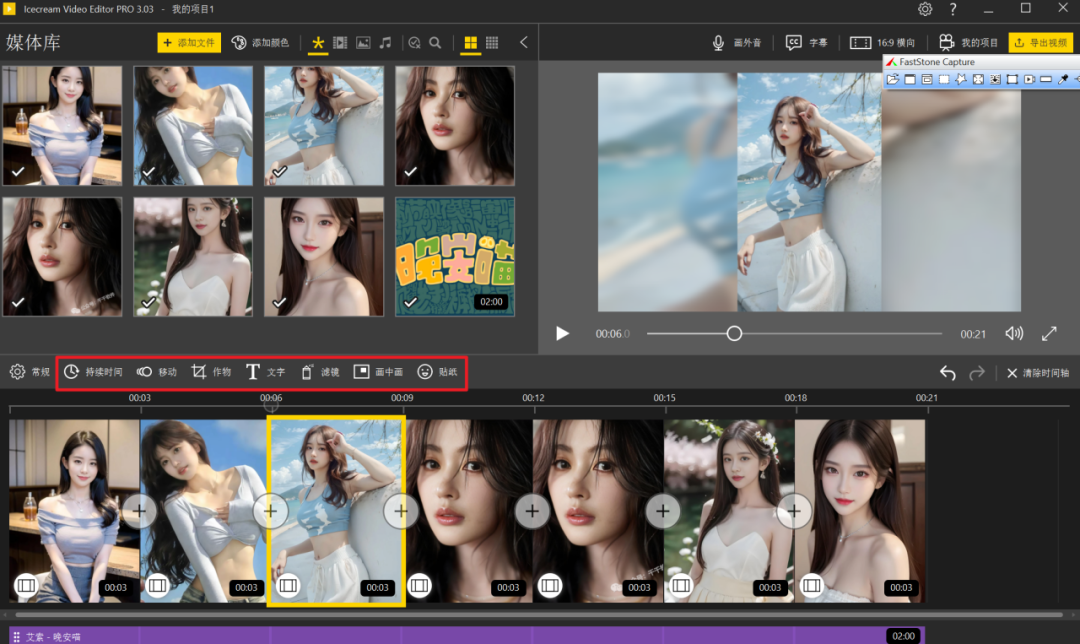
Task: Open 我的项目 my projects
Action: tap(968, 43)
